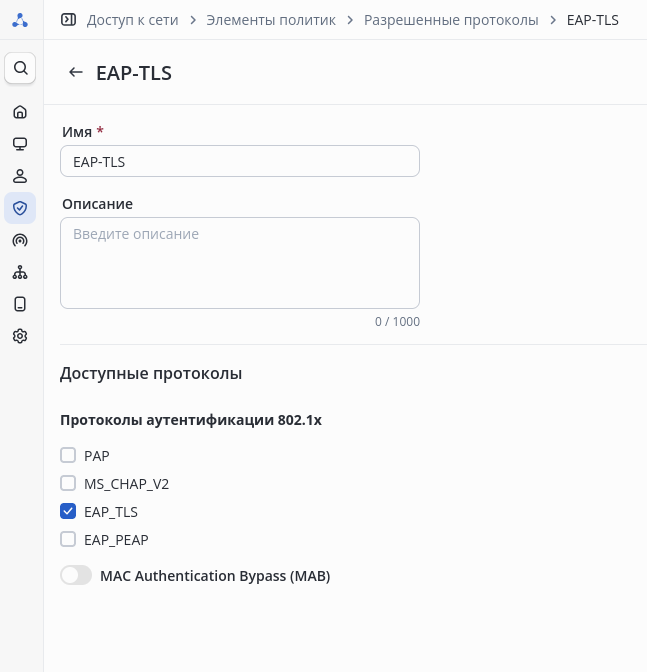Open the network hierarchy sidebar icon
The height and width of the screenshot is (672, 647).
click(x=20, y=272)
